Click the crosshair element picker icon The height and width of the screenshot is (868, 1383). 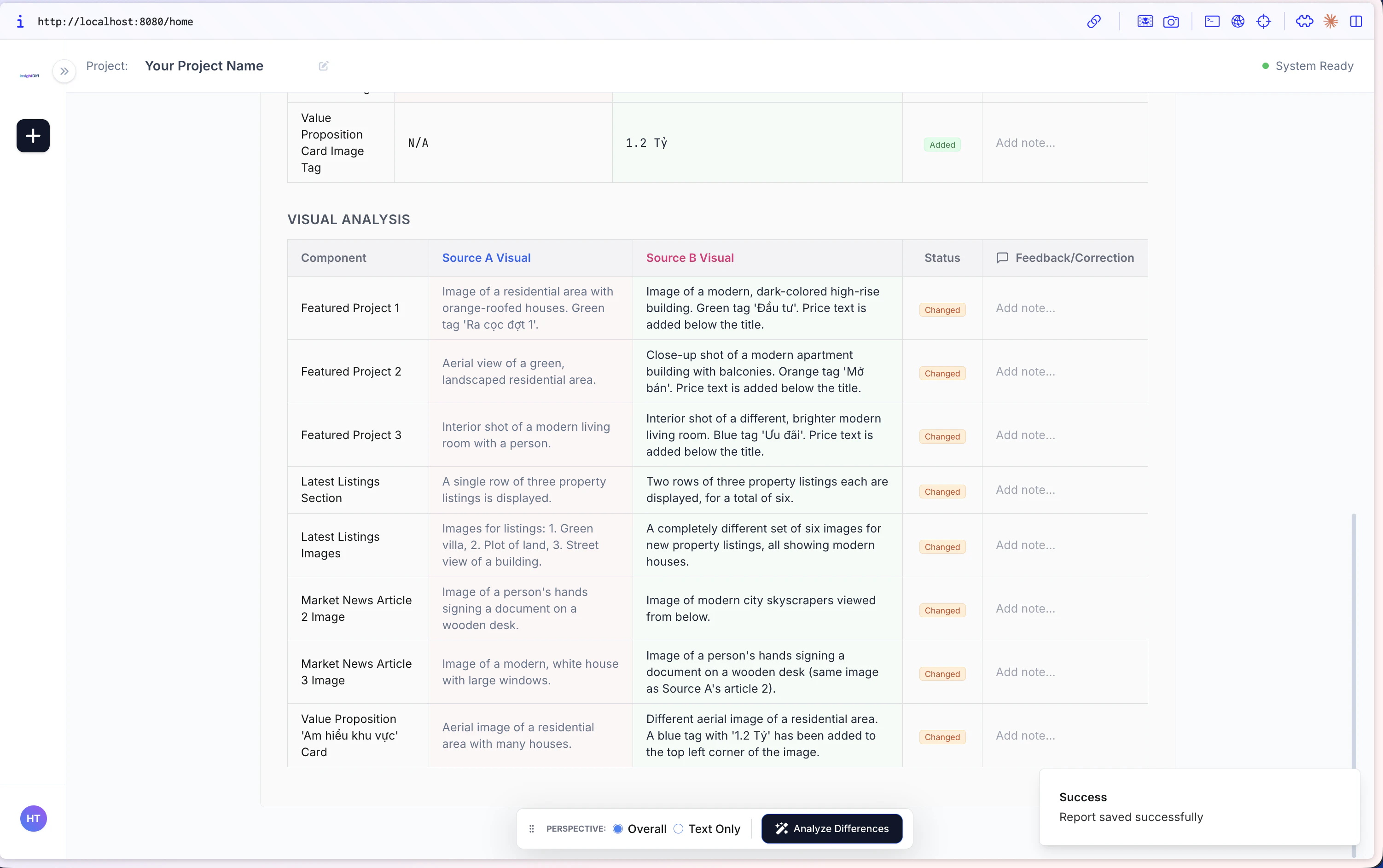coord(1264,22)
